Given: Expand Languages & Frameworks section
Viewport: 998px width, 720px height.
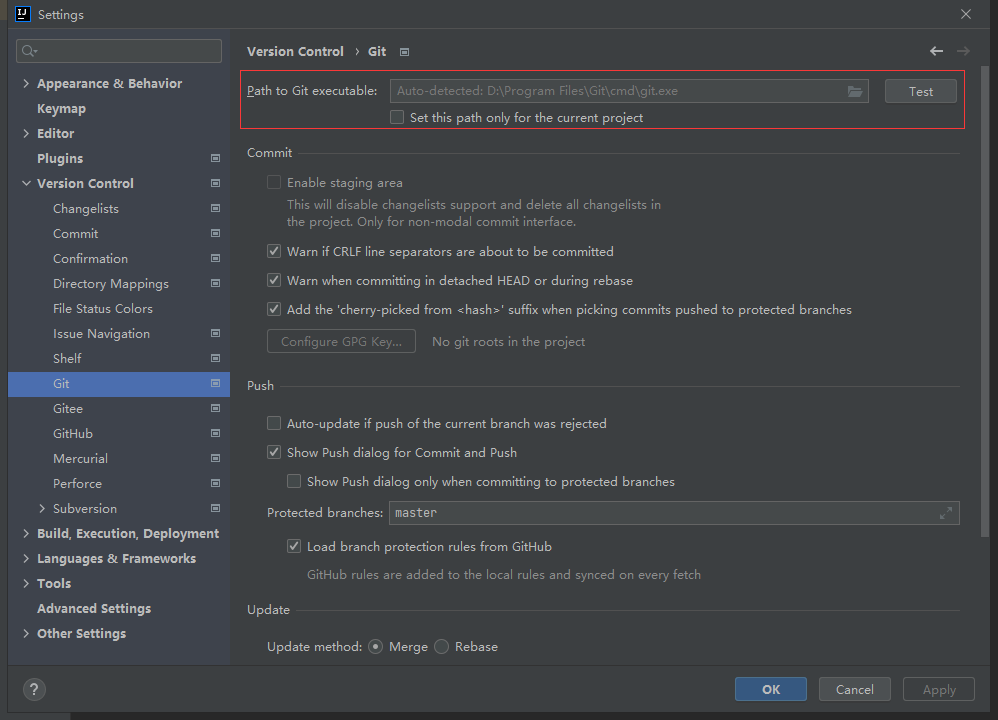Looking at the screenshot, I should 26,558.
